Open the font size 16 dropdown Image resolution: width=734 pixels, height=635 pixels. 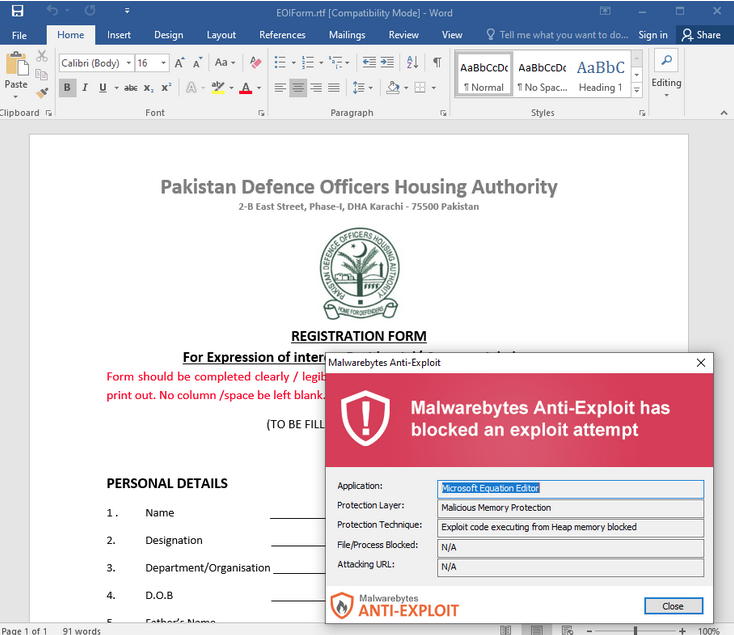point(152,63)
